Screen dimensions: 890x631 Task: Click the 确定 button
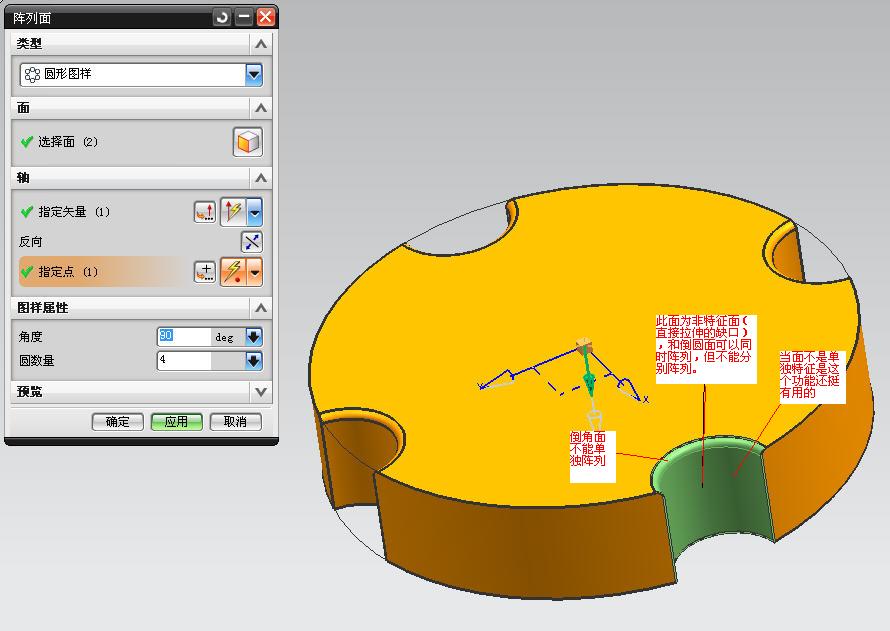tap(117, 422)
